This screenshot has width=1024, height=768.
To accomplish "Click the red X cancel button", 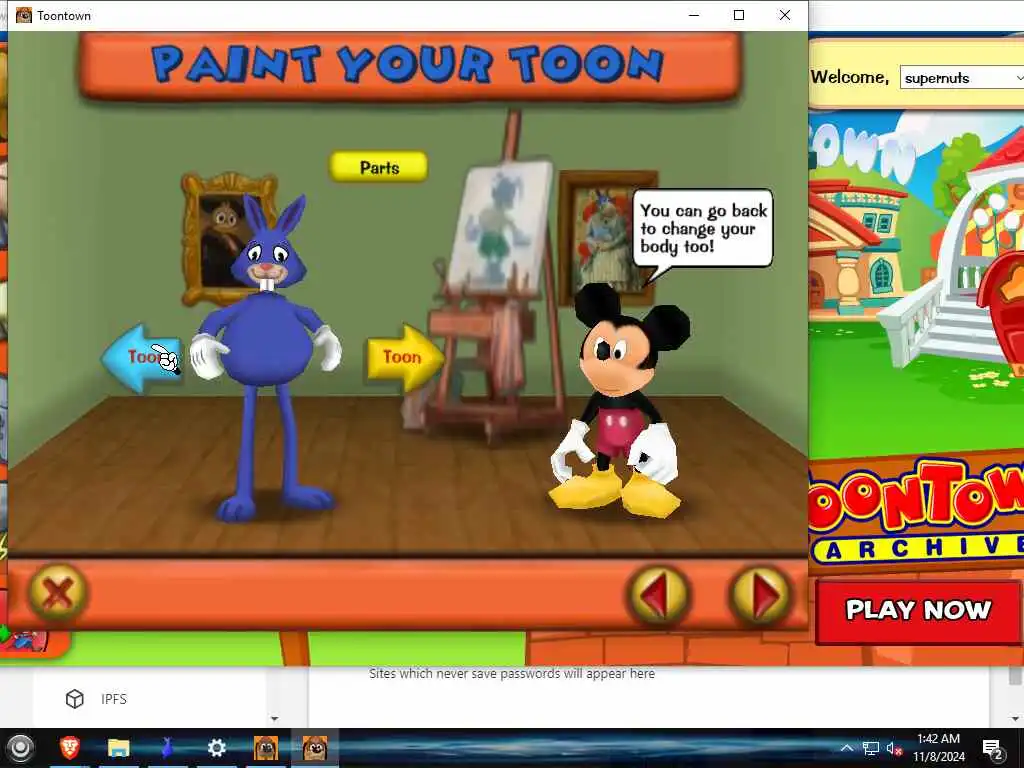I will [57, 593].
